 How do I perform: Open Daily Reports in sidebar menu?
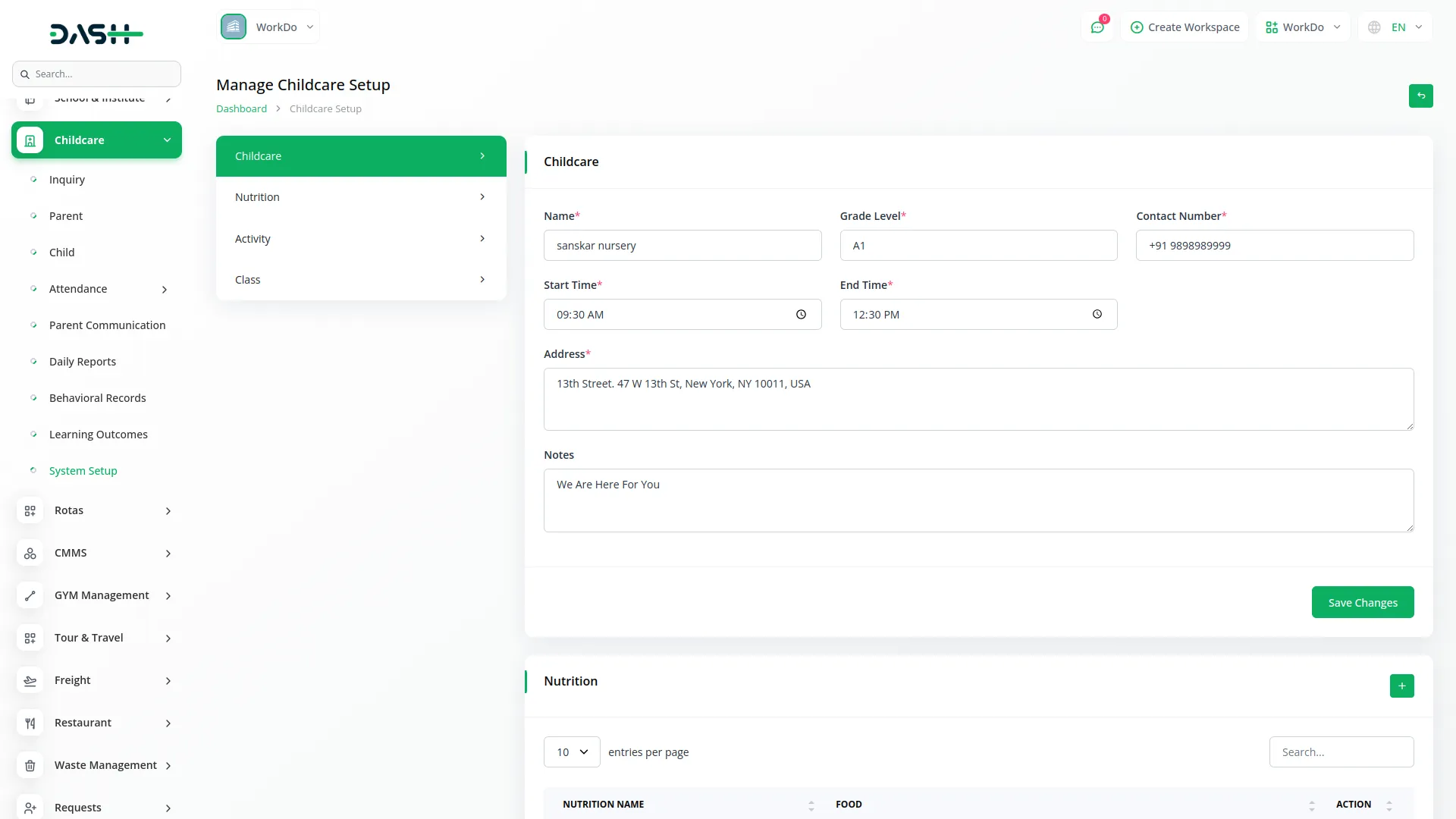(x=83, y=362)
